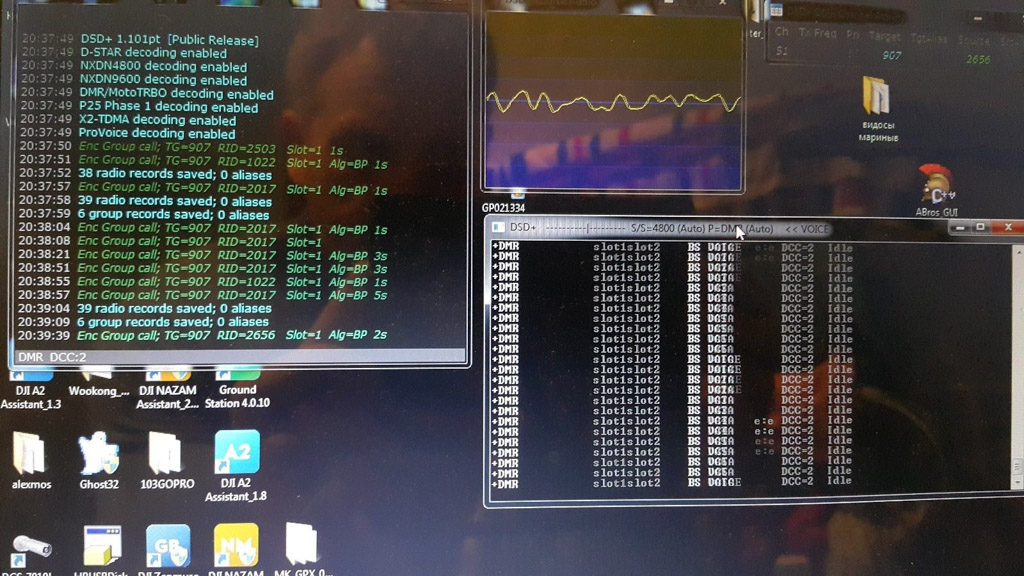Click the Target column header
The image size is (1024, 576).
[884, 37]
